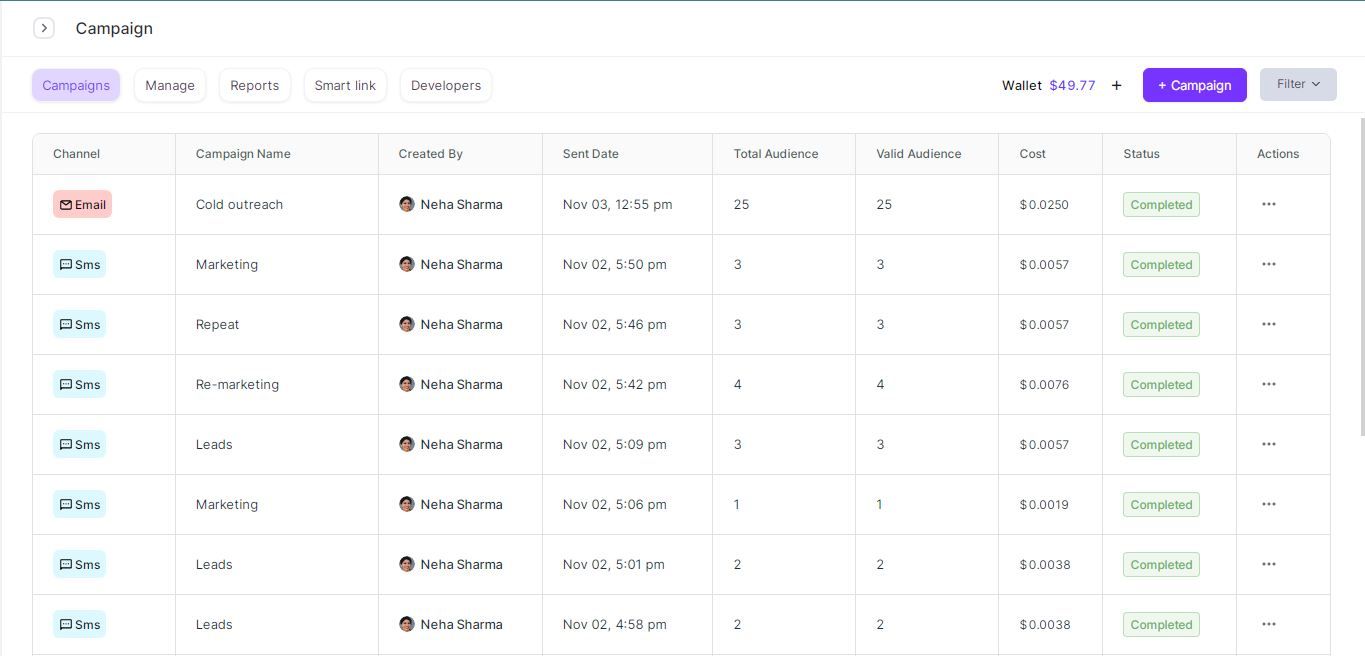Open actions for the Marketing Sms campaign
The width and height of the screenshot is (1365, 656).
click(1268, 264)
